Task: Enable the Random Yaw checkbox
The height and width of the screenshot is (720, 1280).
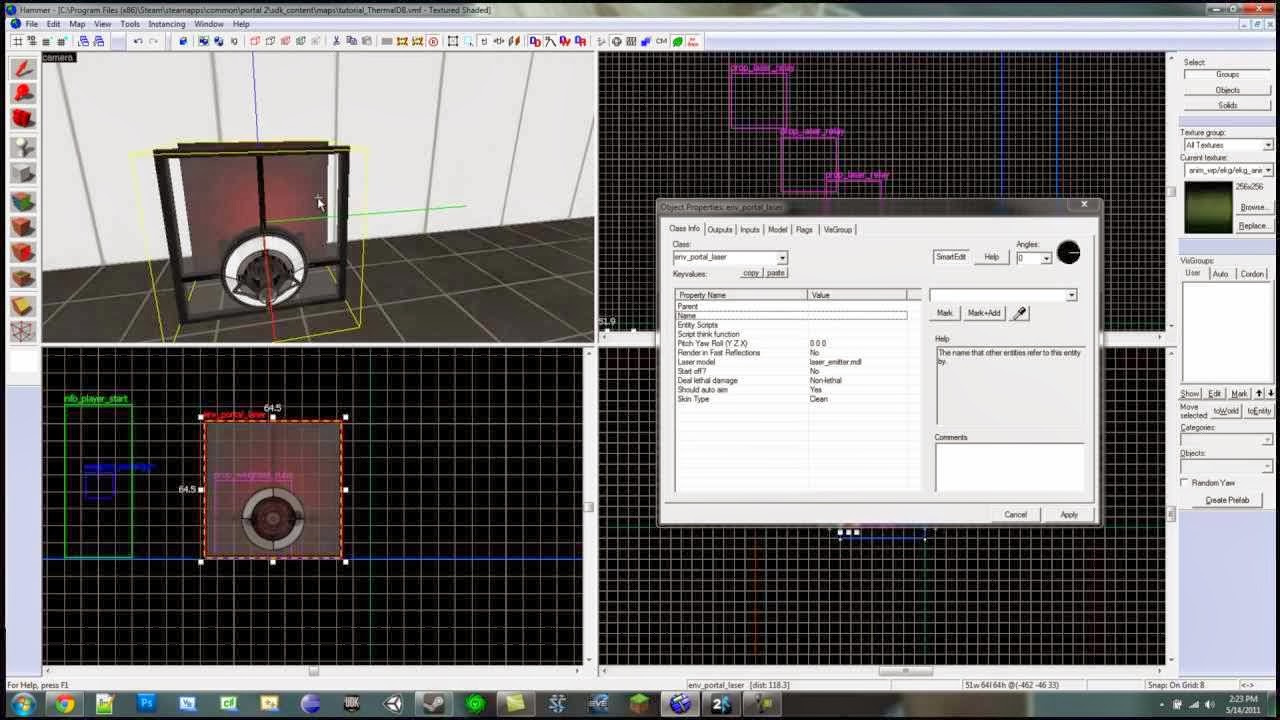Action: click(1185, 483)
